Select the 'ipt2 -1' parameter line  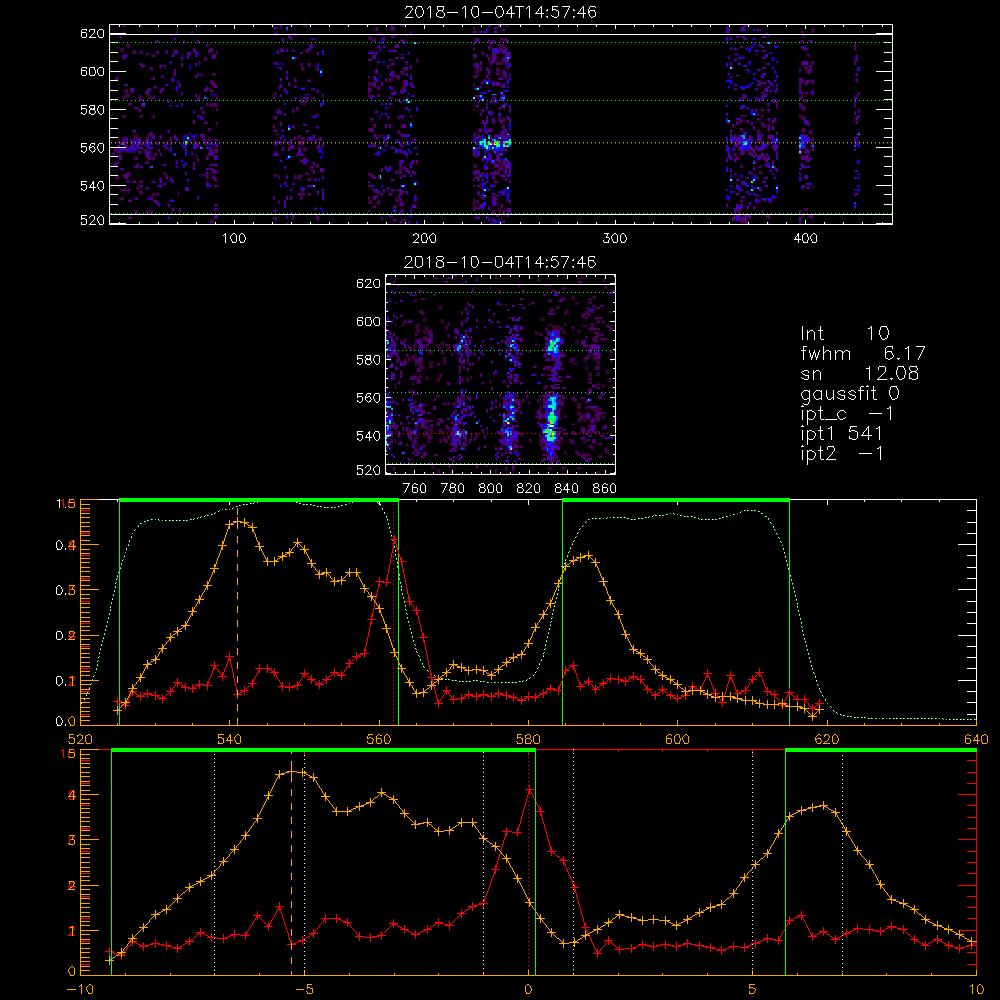[x=841, y=454]
